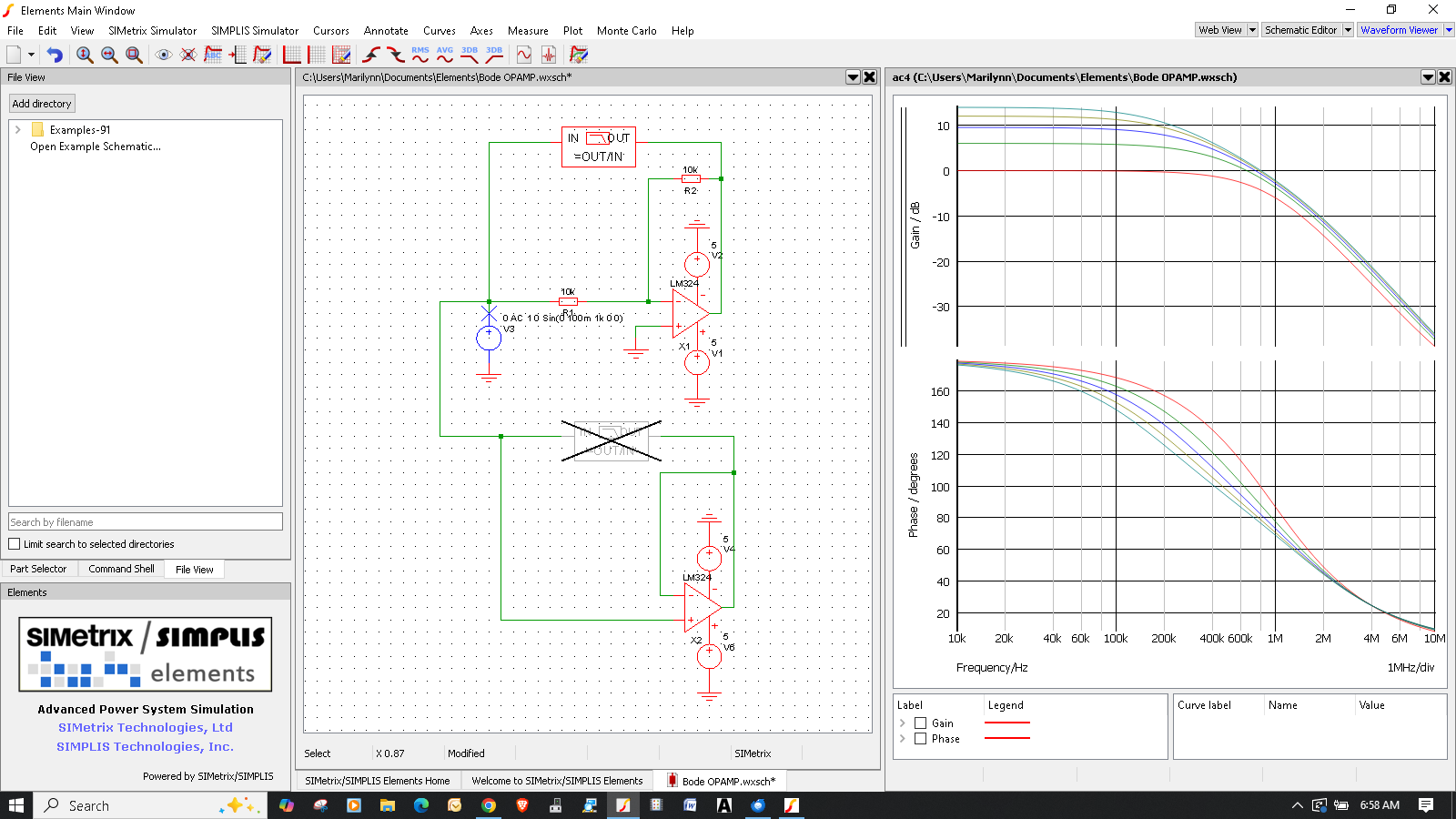Switch to the Command Shell tab
Screen dimensions: 1456x819
(x=121, y=569)
